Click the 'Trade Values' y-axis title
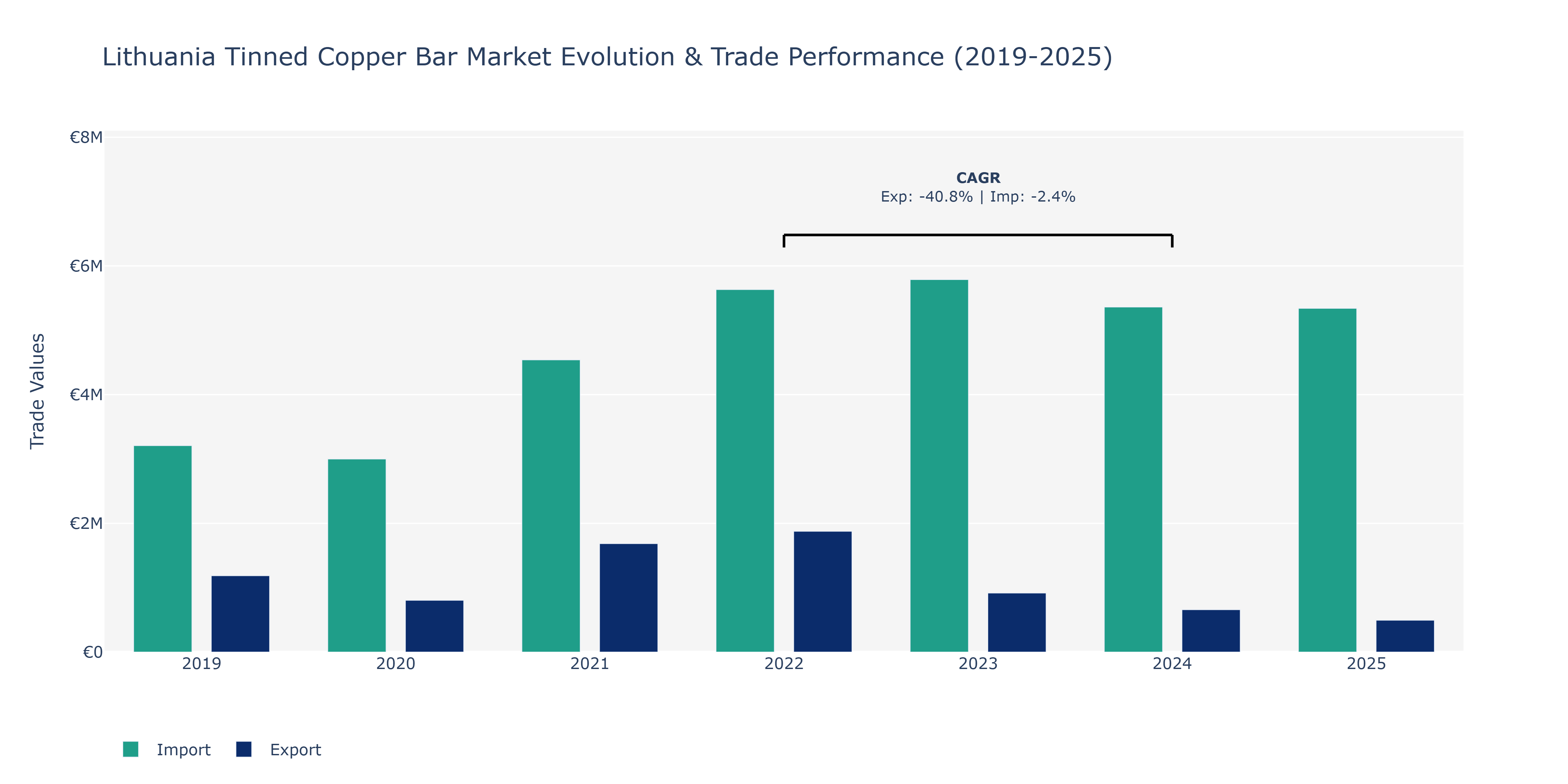Viewport: 1568px width, 784px height. tap(37, 391)
